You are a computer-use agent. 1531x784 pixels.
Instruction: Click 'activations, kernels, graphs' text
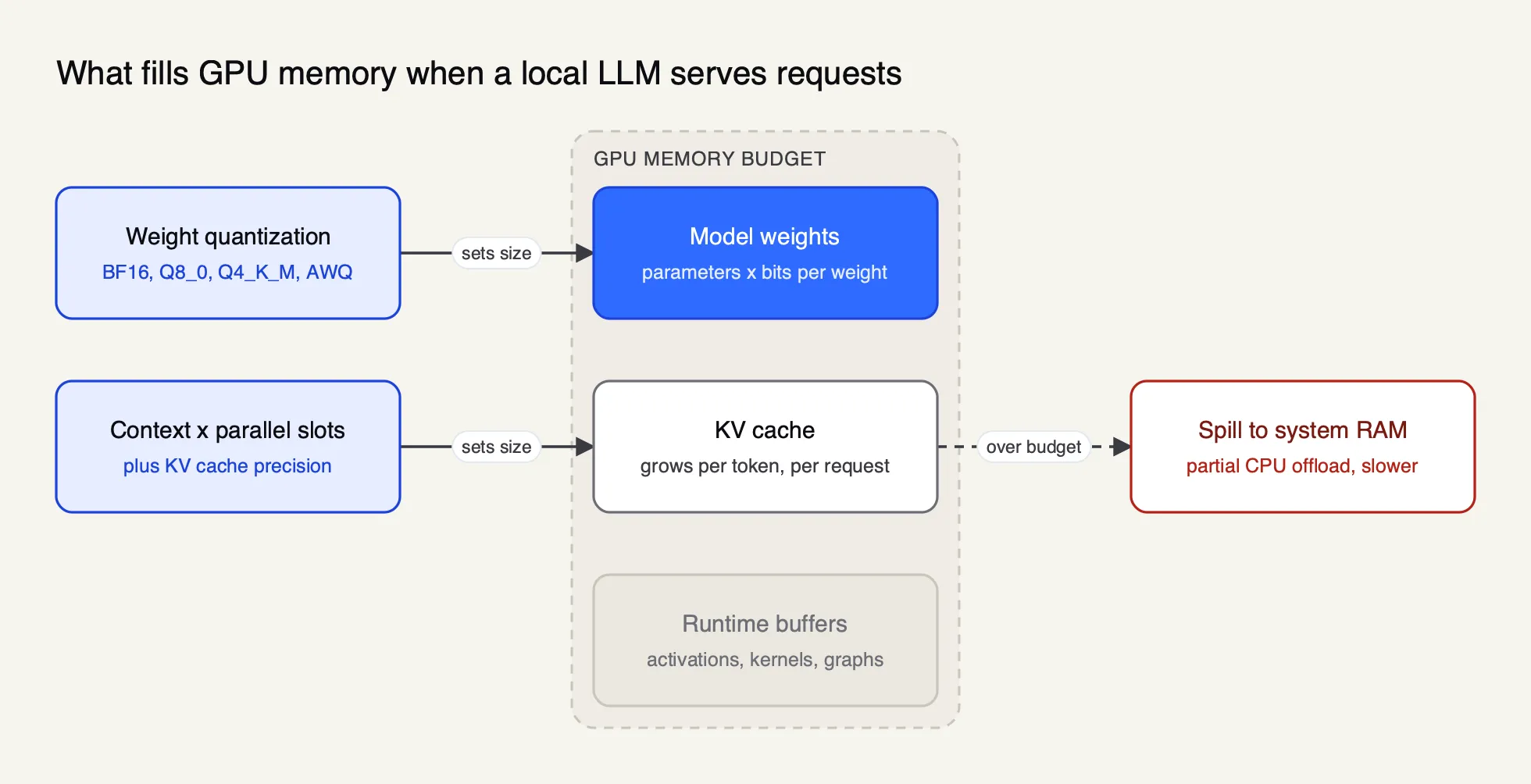pos(765,660)
